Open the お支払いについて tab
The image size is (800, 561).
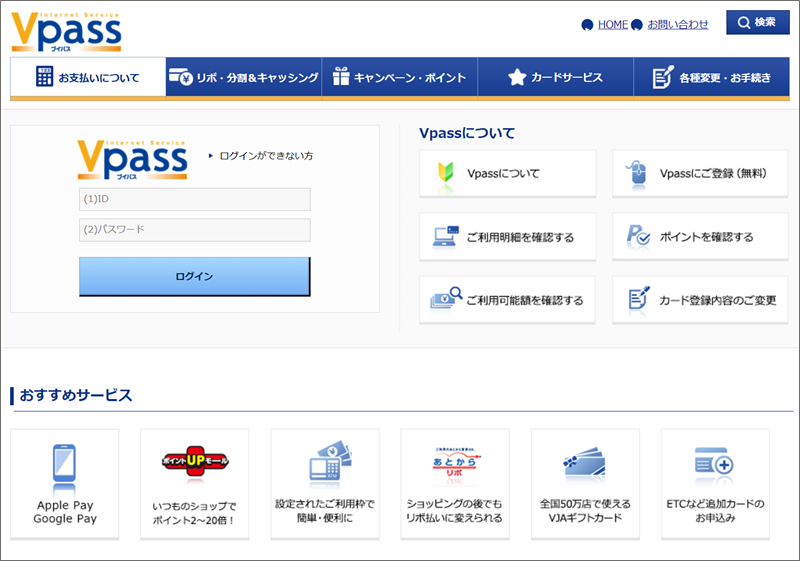click(x=88, y=77)
